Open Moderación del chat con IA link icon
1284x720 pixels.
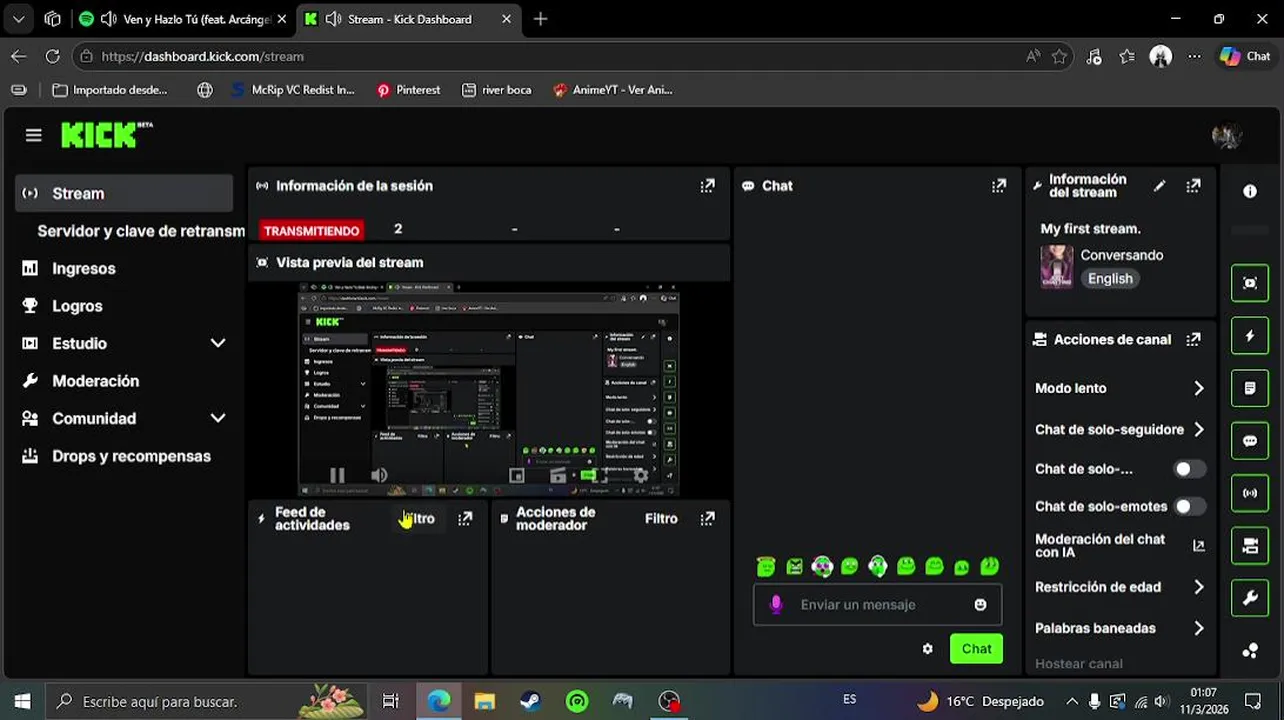click(x=1199, y=546)
